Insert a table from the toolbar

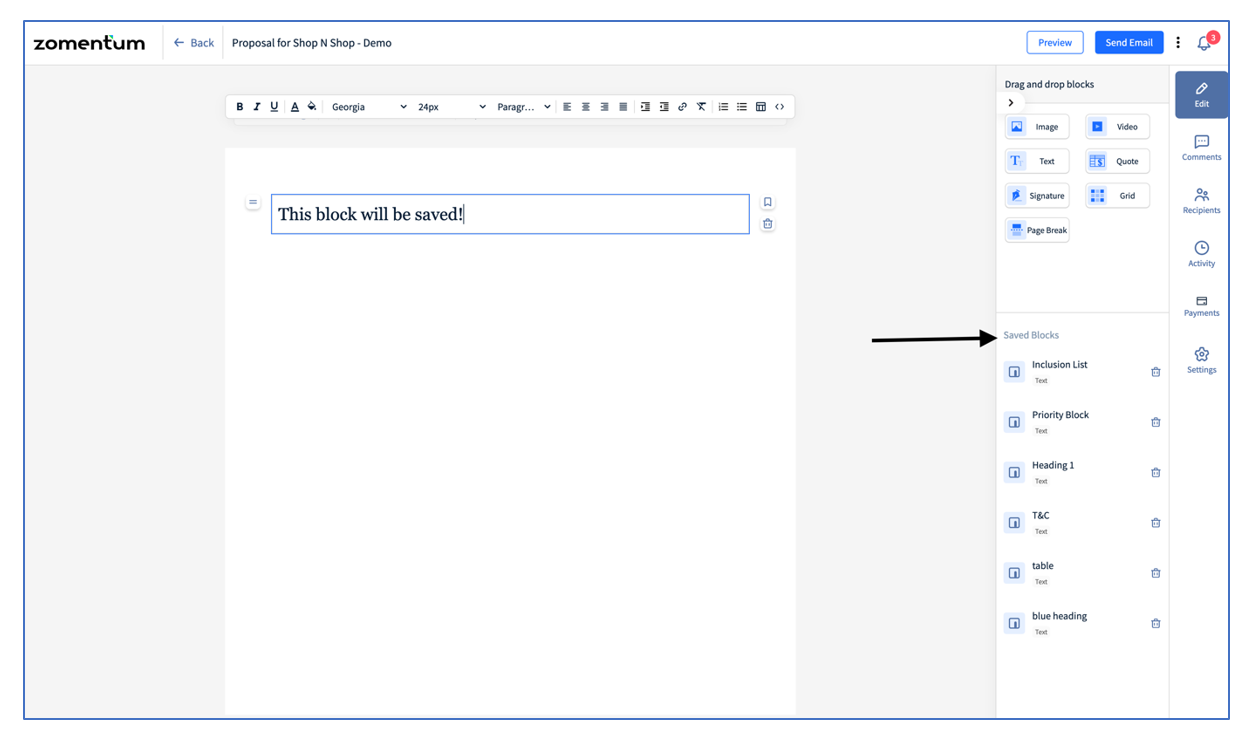click(761, 106)
